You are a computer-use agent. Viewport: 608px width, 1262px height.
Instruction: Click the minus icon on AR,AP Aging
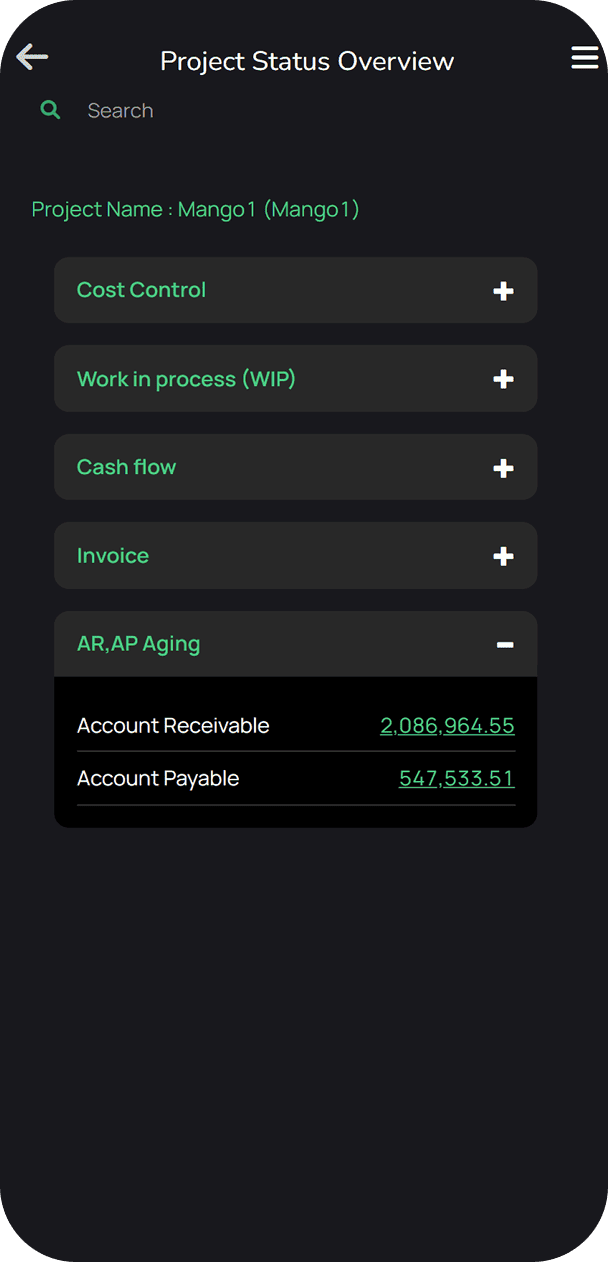(x=505, y=645)
